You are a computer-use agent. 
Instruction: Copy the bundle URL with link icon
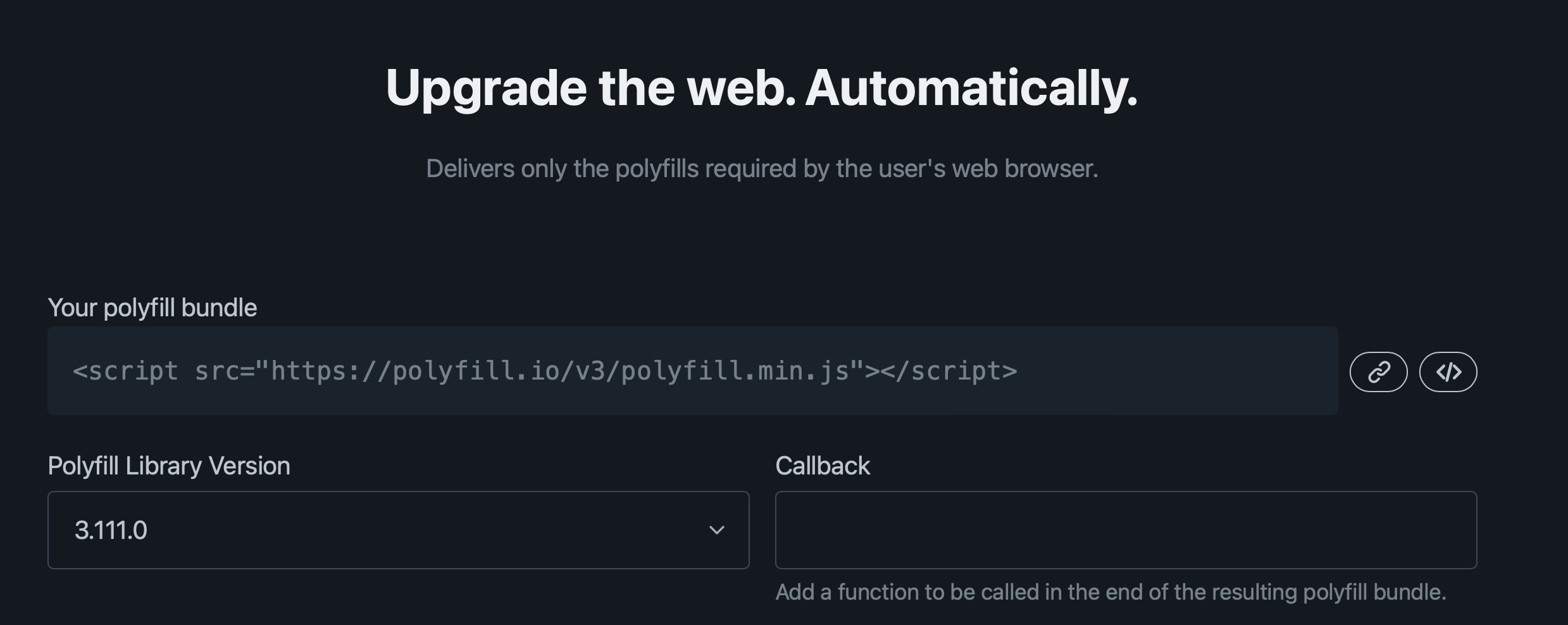tap(1378, 372)
